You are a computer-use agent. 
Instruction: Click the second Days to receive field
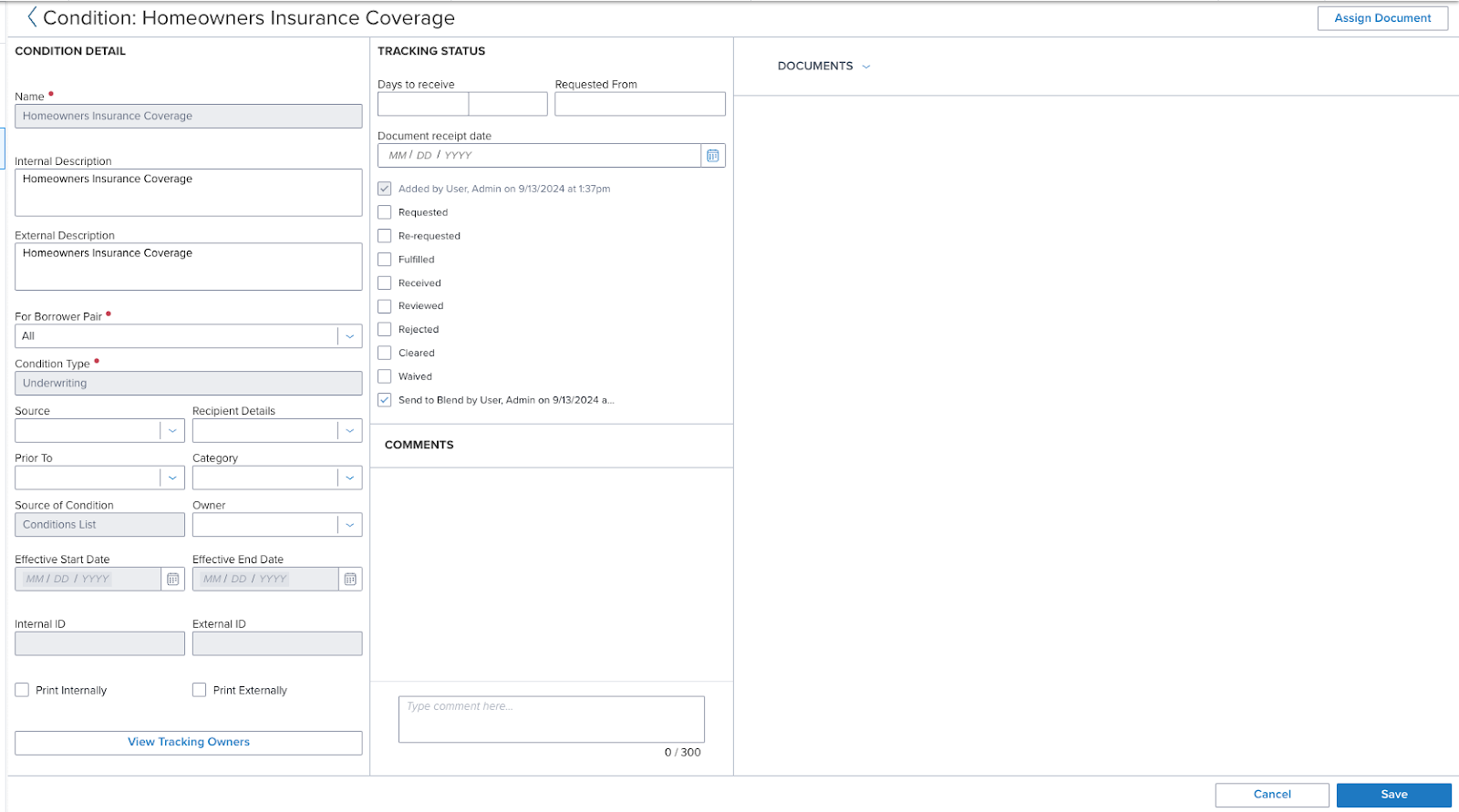point(508,104)
